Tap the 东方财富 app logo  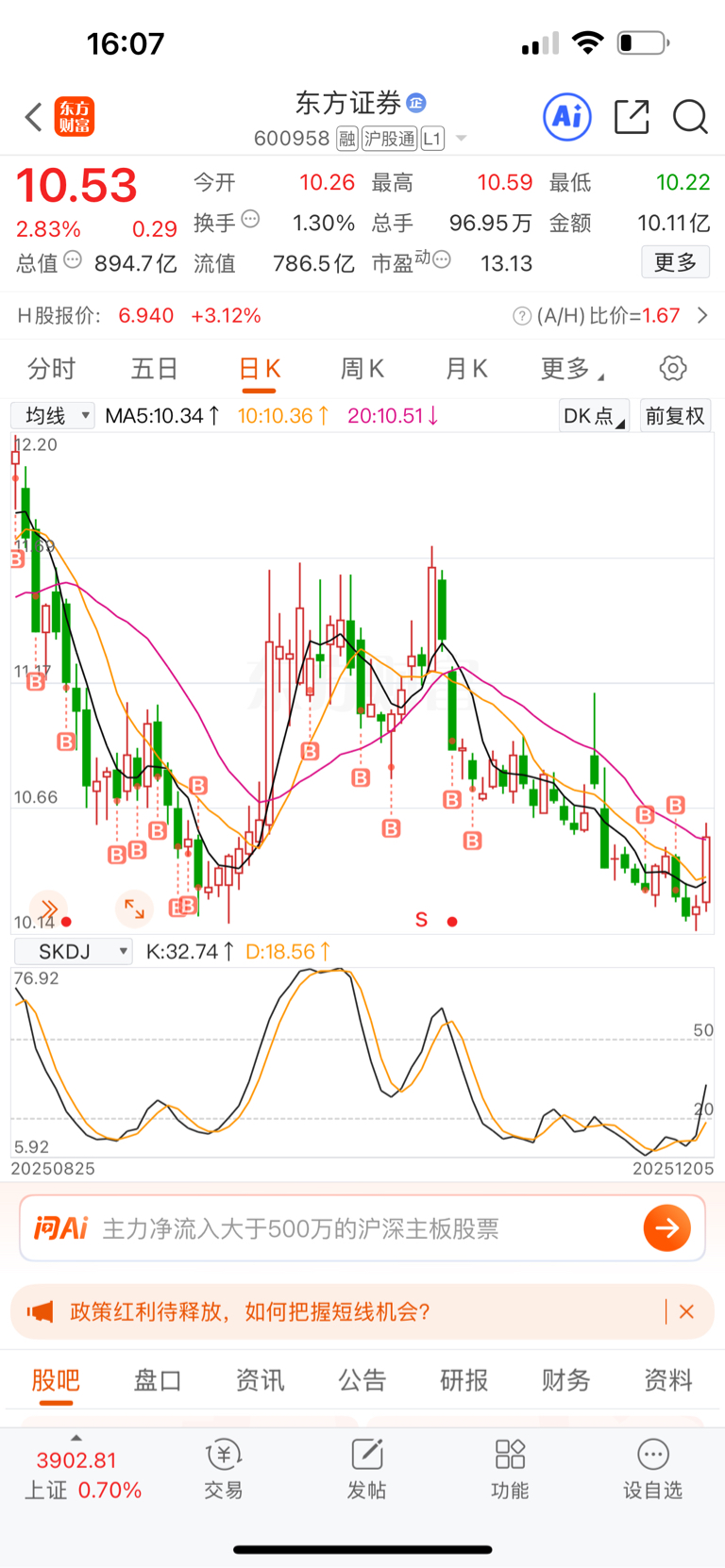pos(75,117)
